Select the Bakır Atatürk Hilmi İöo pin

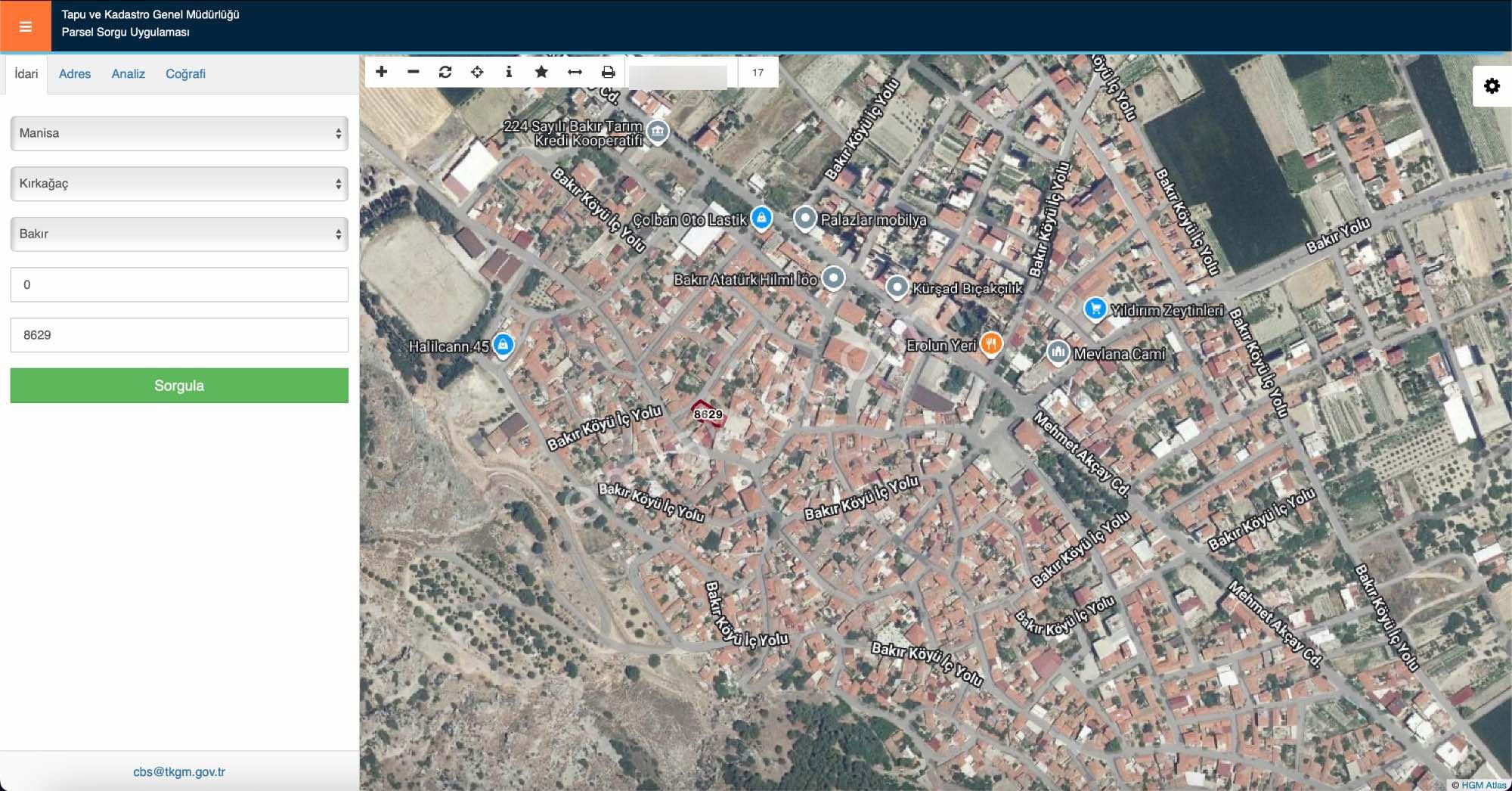pyautogui.click(x=833, y=278)
